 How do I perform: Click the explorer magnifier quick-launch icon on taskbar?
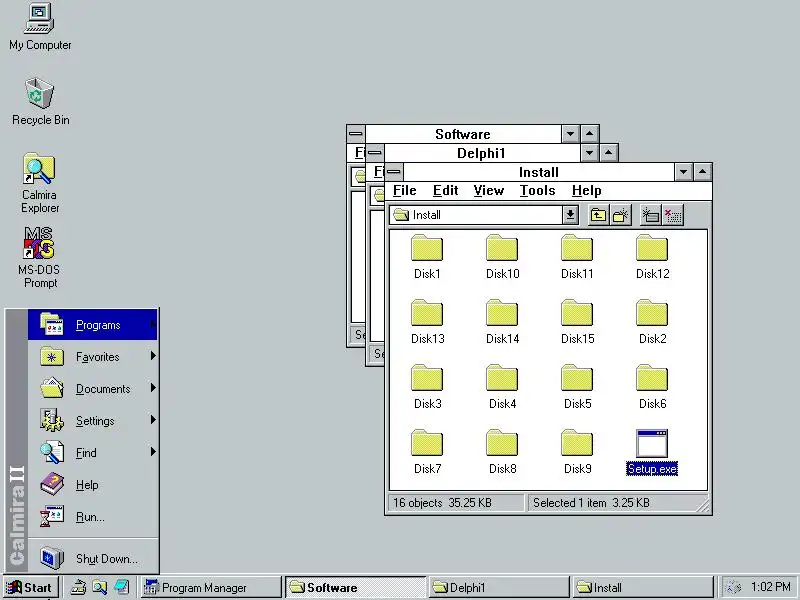[99, 587]
